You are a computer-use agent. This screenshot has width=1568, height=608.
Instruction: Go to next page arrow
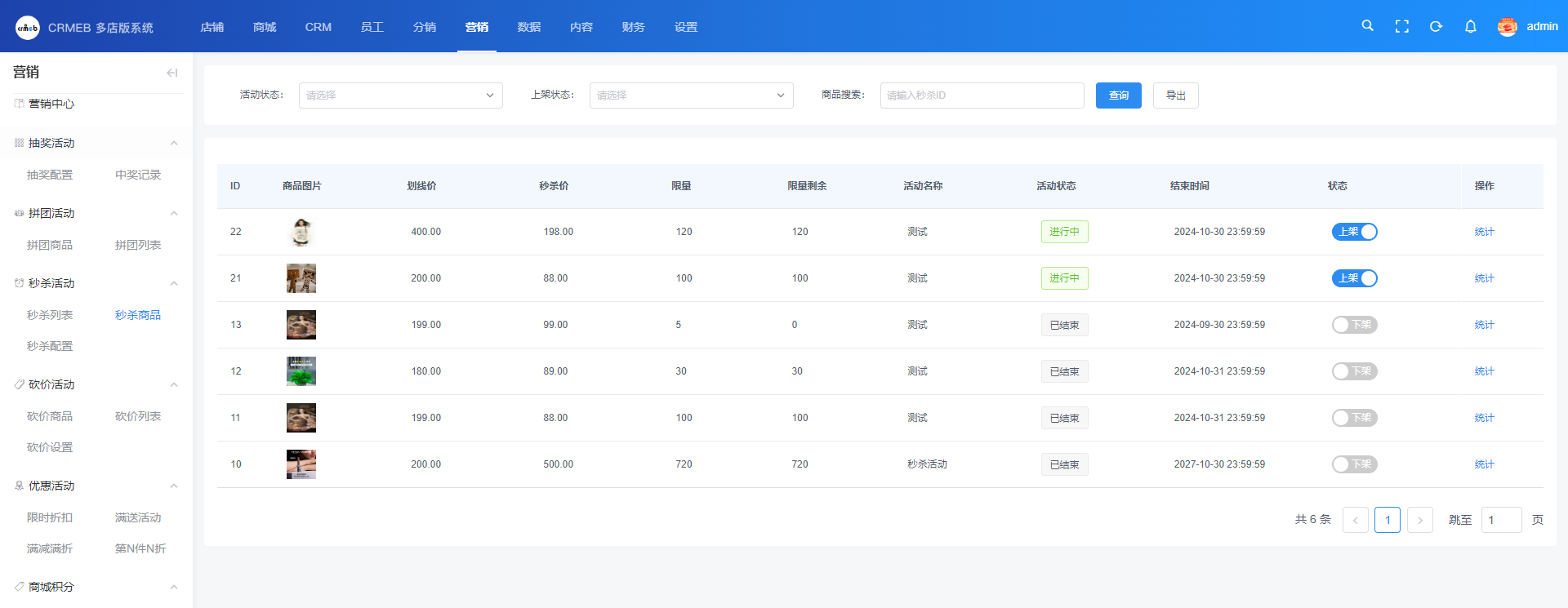coord(1419,520)
